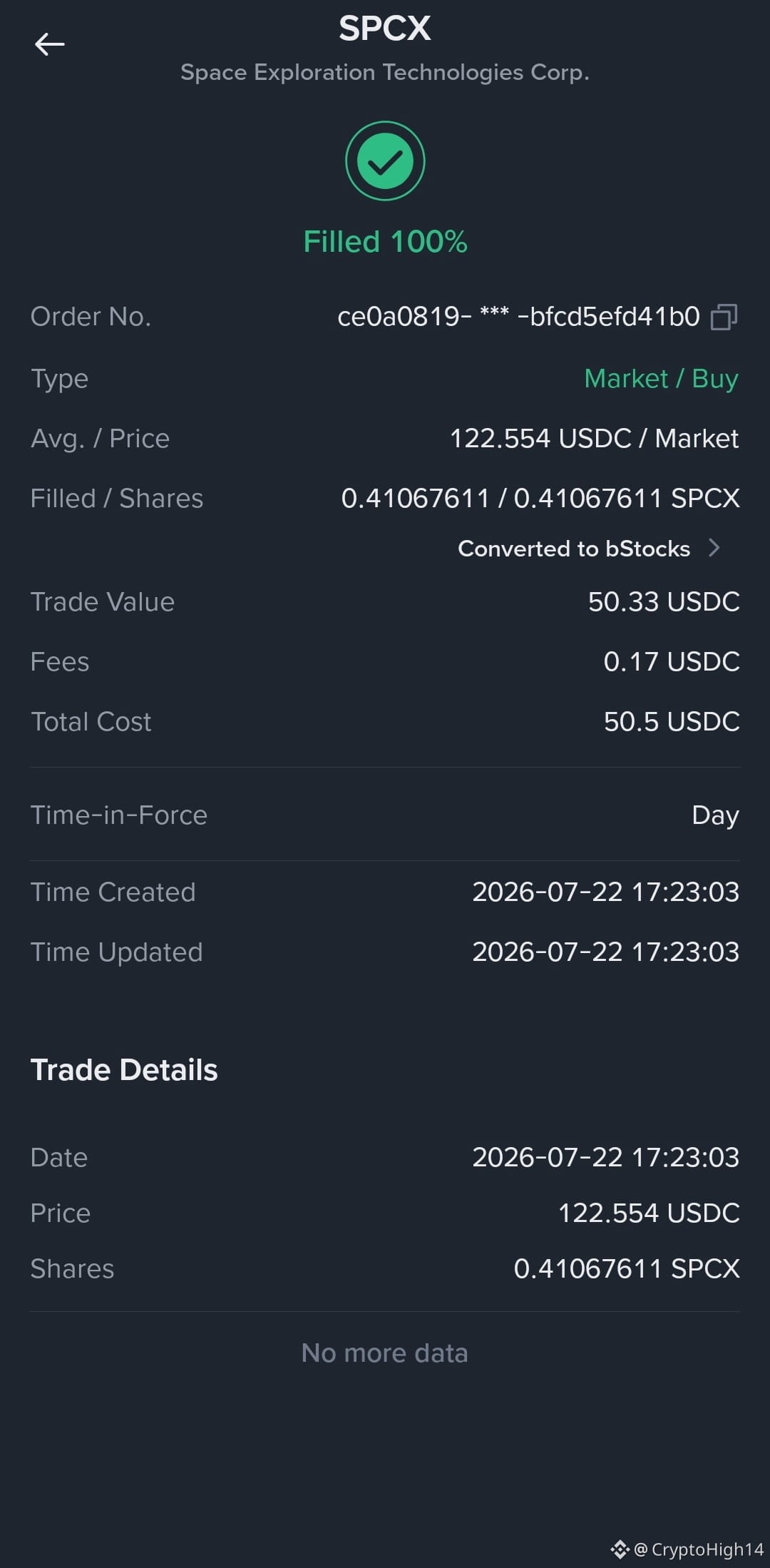
Task: Select the Trade Value 50.33 USDC
Action: [x=664, y=602]
